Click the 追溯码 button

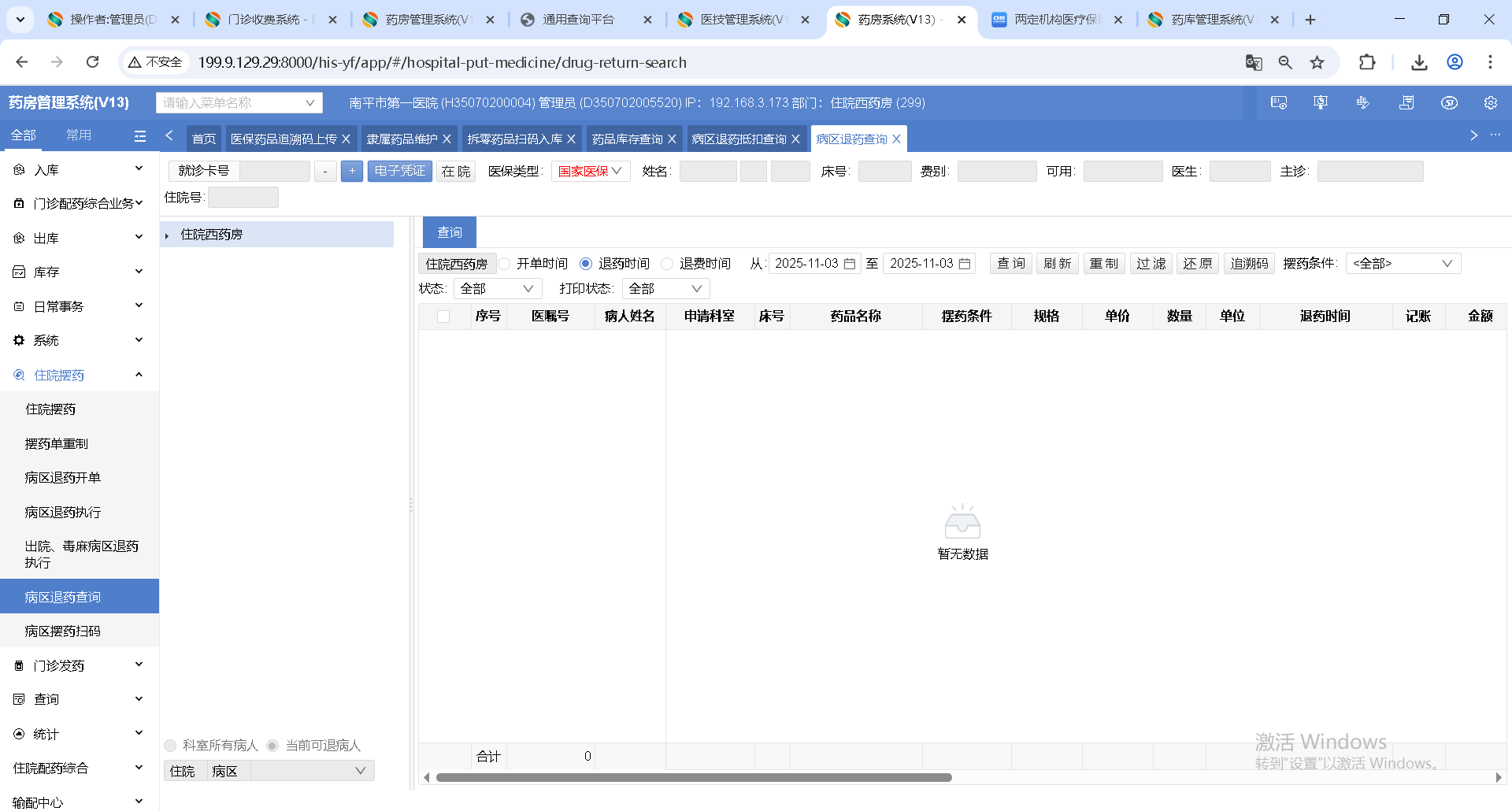coord(1250,264)
